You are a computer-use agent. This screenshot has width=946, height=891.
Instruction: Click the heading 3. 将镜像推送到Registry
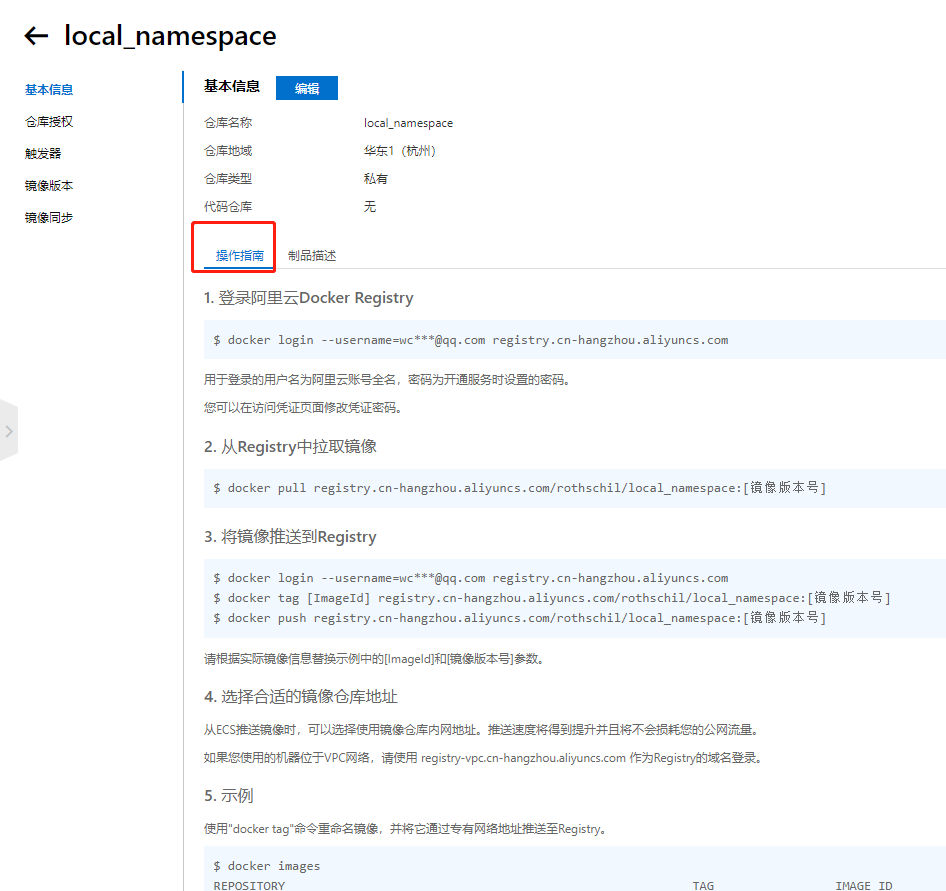pyautogui.click(x=290, y=537)
